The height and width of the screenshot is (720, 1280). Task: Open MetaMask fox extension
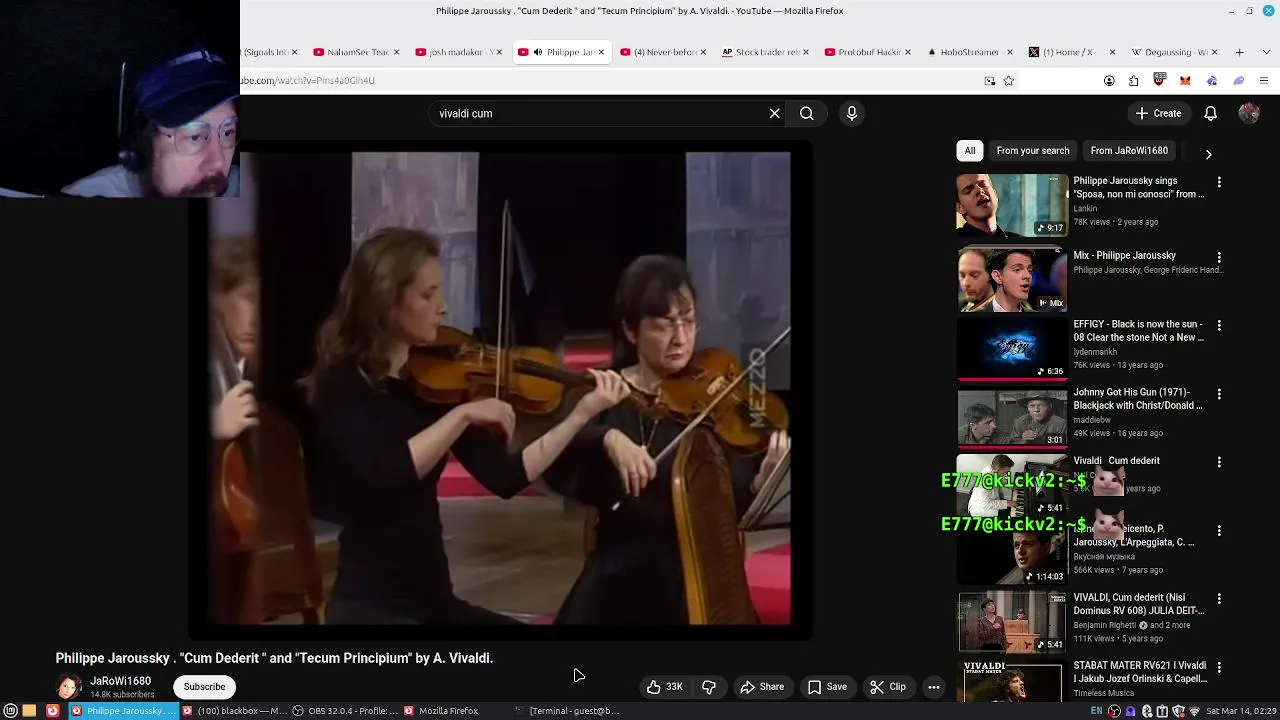pyautogui.click(x=1185, y=81)
